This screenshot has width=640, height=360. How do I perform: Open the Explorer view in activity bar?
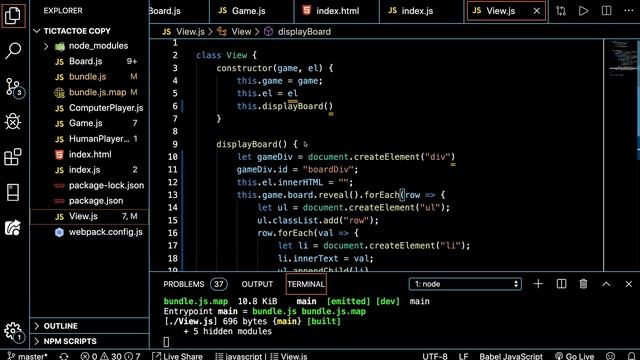(13, 16)
